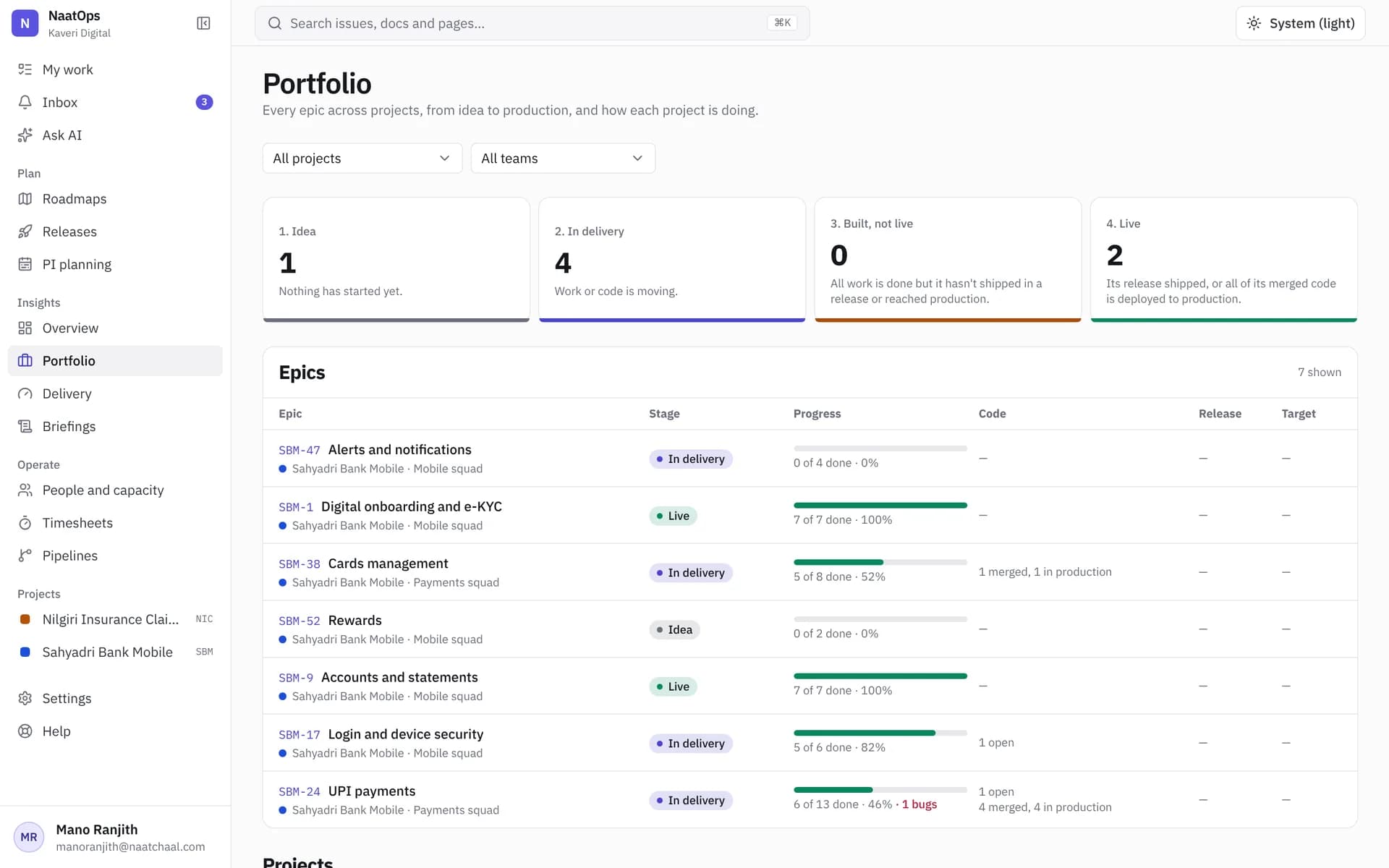Viewport: 1389px width, 868px height.
Task: Click the Pipelines branch icon
Action: click(x=25, y=556)
